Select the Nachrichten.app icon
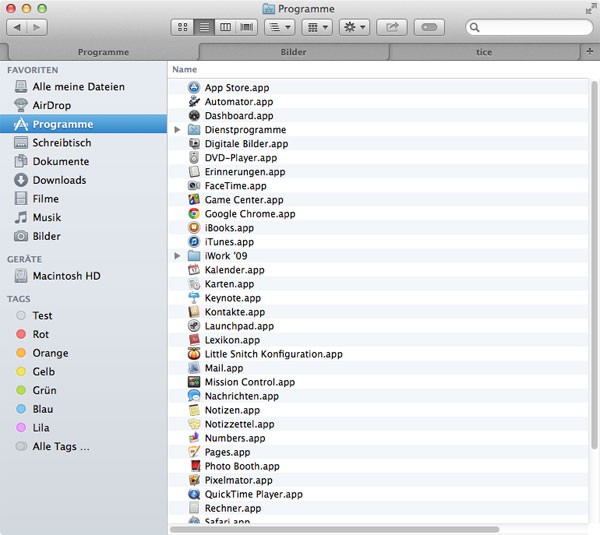The image size is (600, 535). [x=194, y=396]
